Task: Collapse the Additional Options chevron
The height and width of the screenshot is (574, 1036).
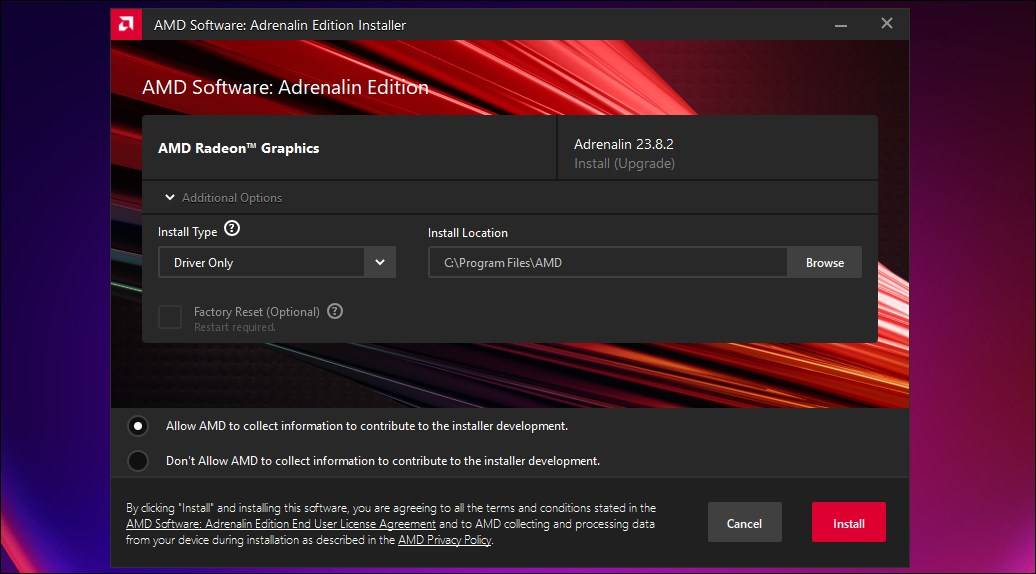Action: tap(170, 197)
